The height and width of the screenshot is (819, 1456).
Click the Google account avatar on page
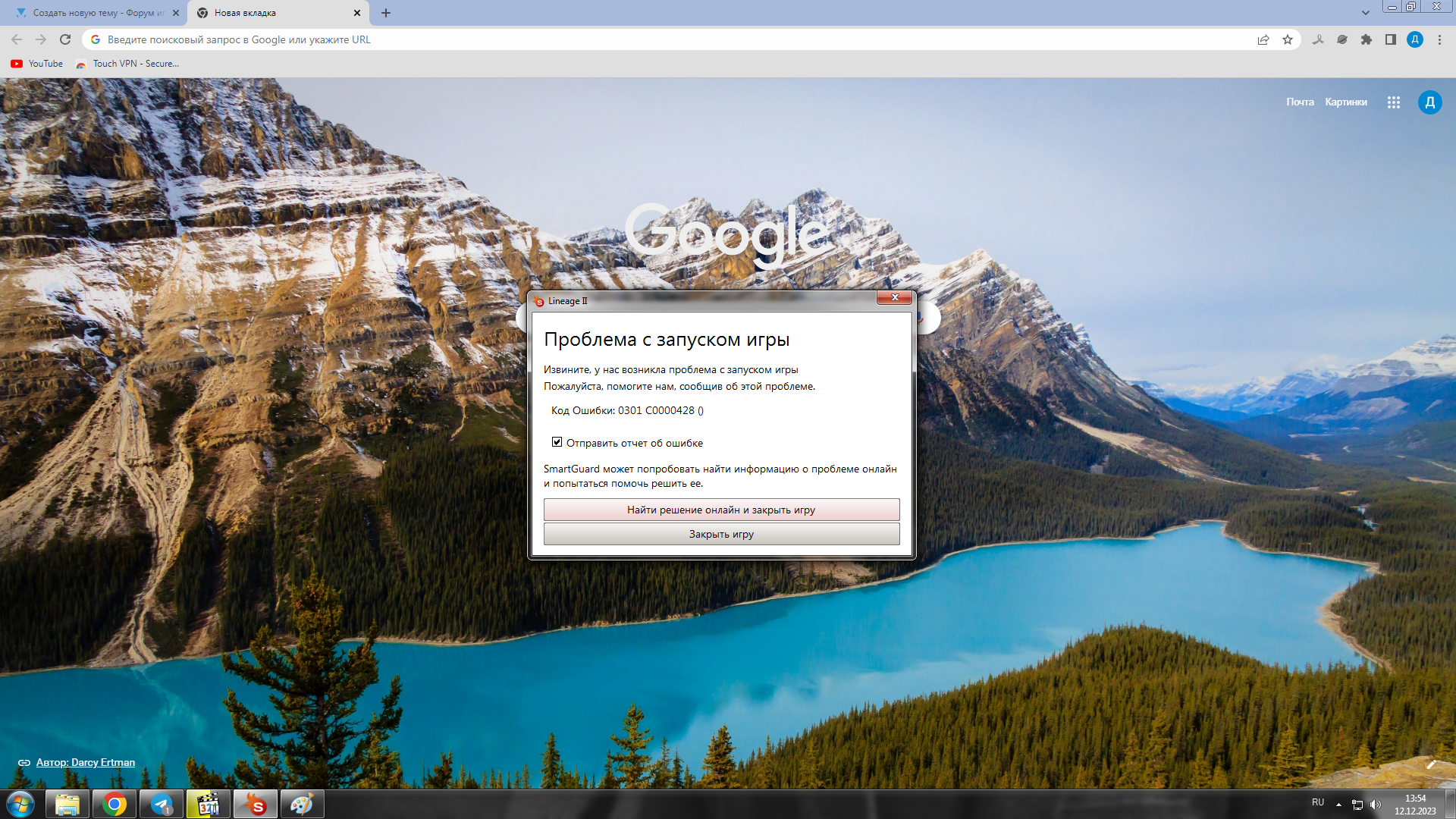click(1430, 102)
